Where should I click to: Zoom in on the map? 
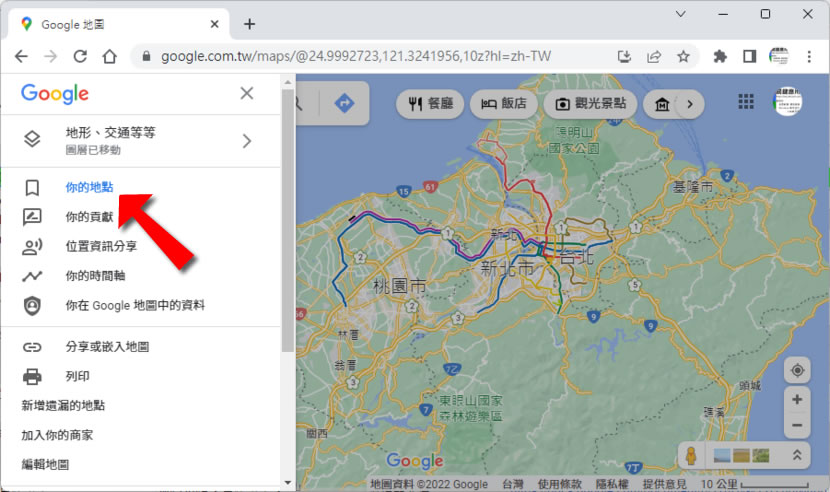click(x=797, y=400)
